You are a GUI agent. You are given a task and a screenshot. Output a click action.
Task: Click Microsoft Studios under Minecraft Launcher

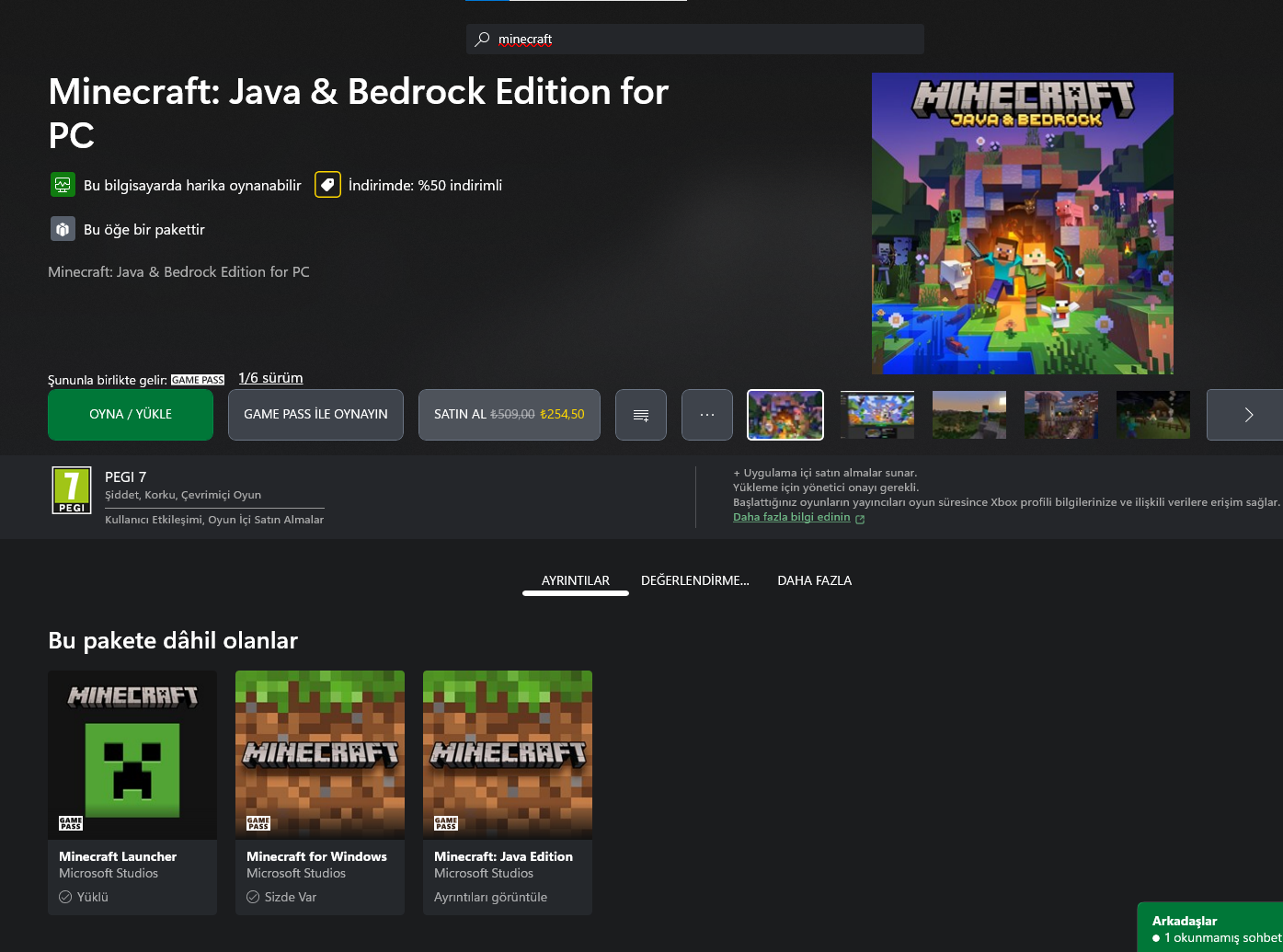(x=109, y=874)
